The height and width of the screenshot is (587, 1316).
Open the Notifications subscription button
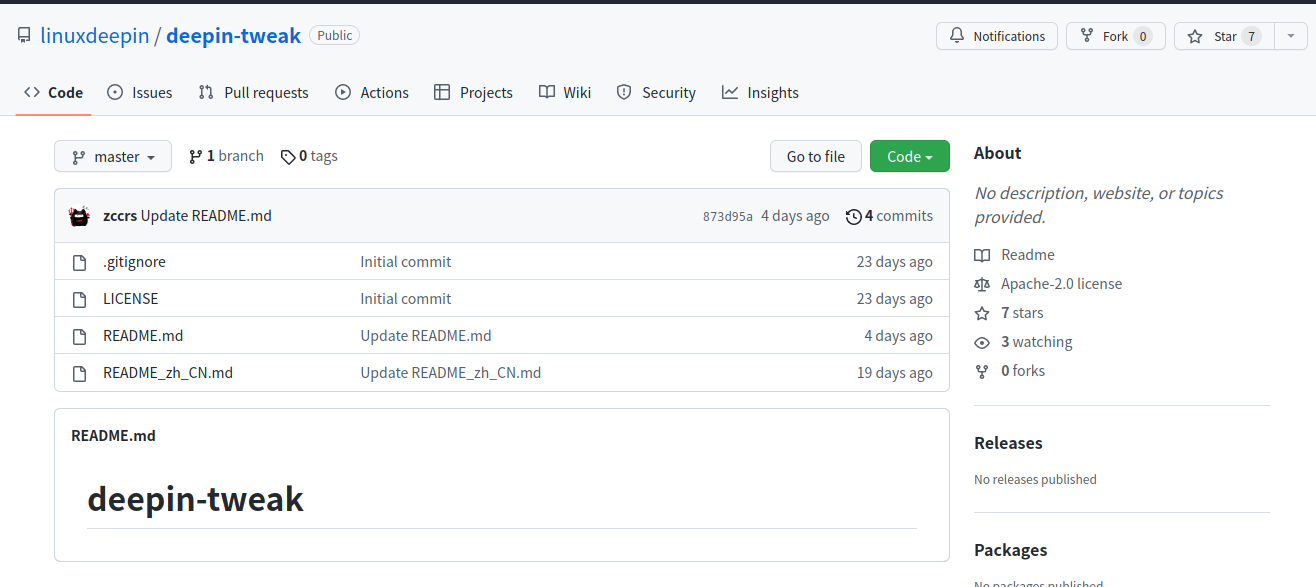996,36
